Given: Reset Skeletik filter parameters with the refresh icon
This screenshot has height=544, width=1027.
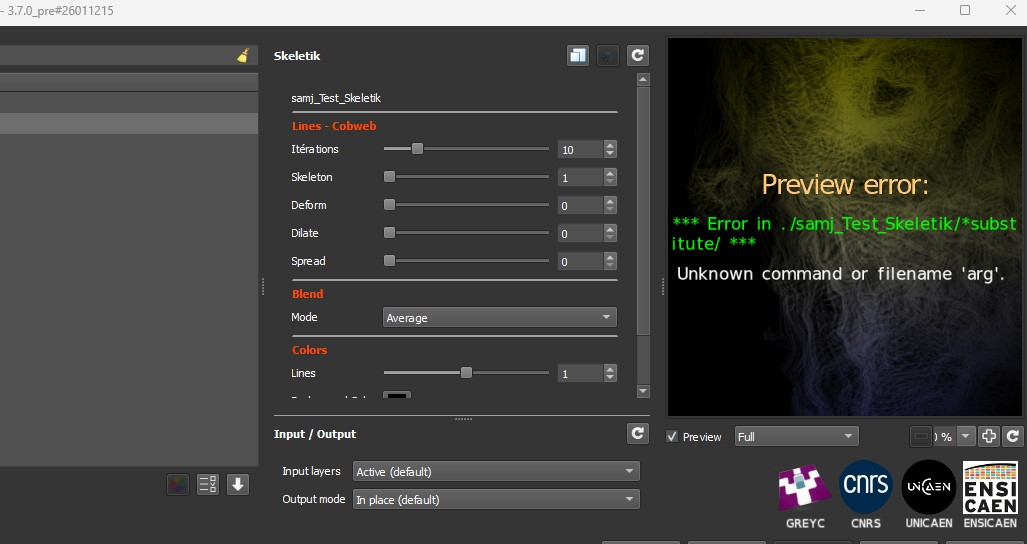Looking at the screenshot, I should click(637, 56).
